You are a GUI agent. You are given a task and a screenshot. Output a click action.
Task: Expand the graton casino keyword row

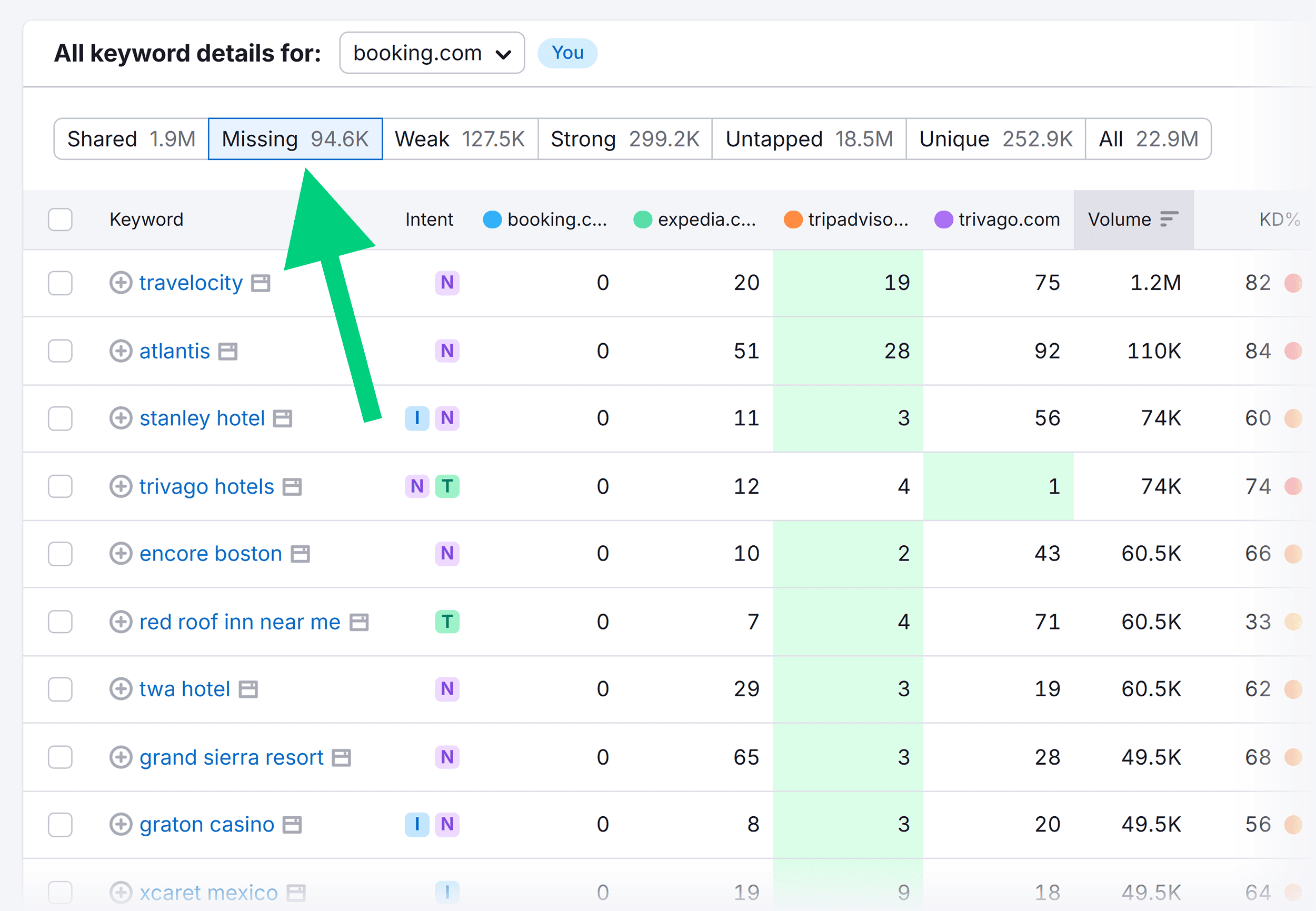[121, 824]
